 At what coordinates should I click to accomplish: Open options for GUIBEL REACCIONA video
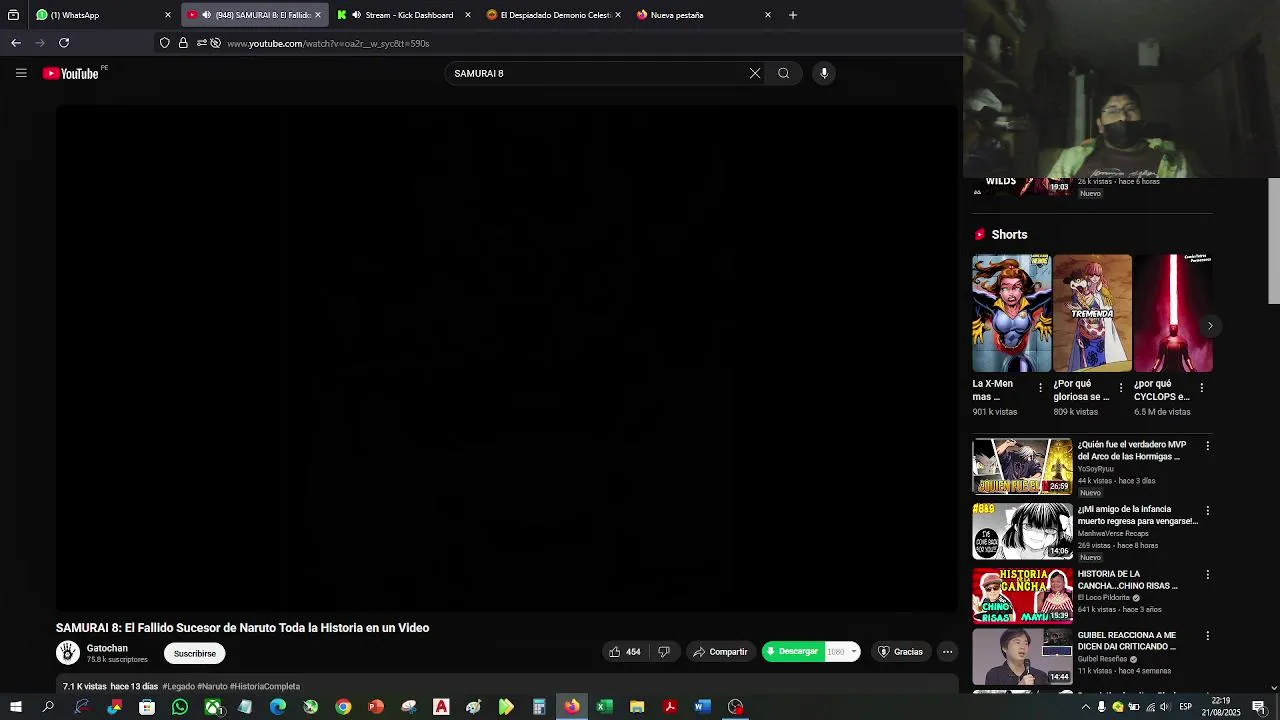(x=1207, y=636)
